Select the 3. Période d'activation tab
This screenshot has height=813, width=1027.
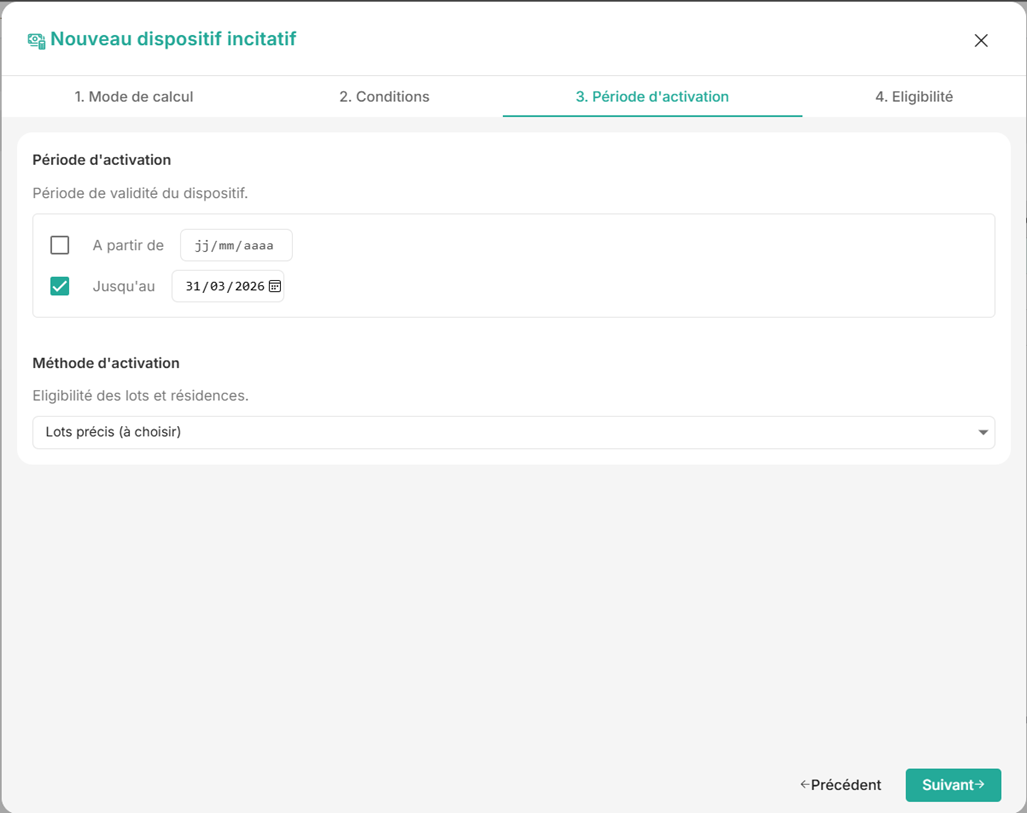652,97
